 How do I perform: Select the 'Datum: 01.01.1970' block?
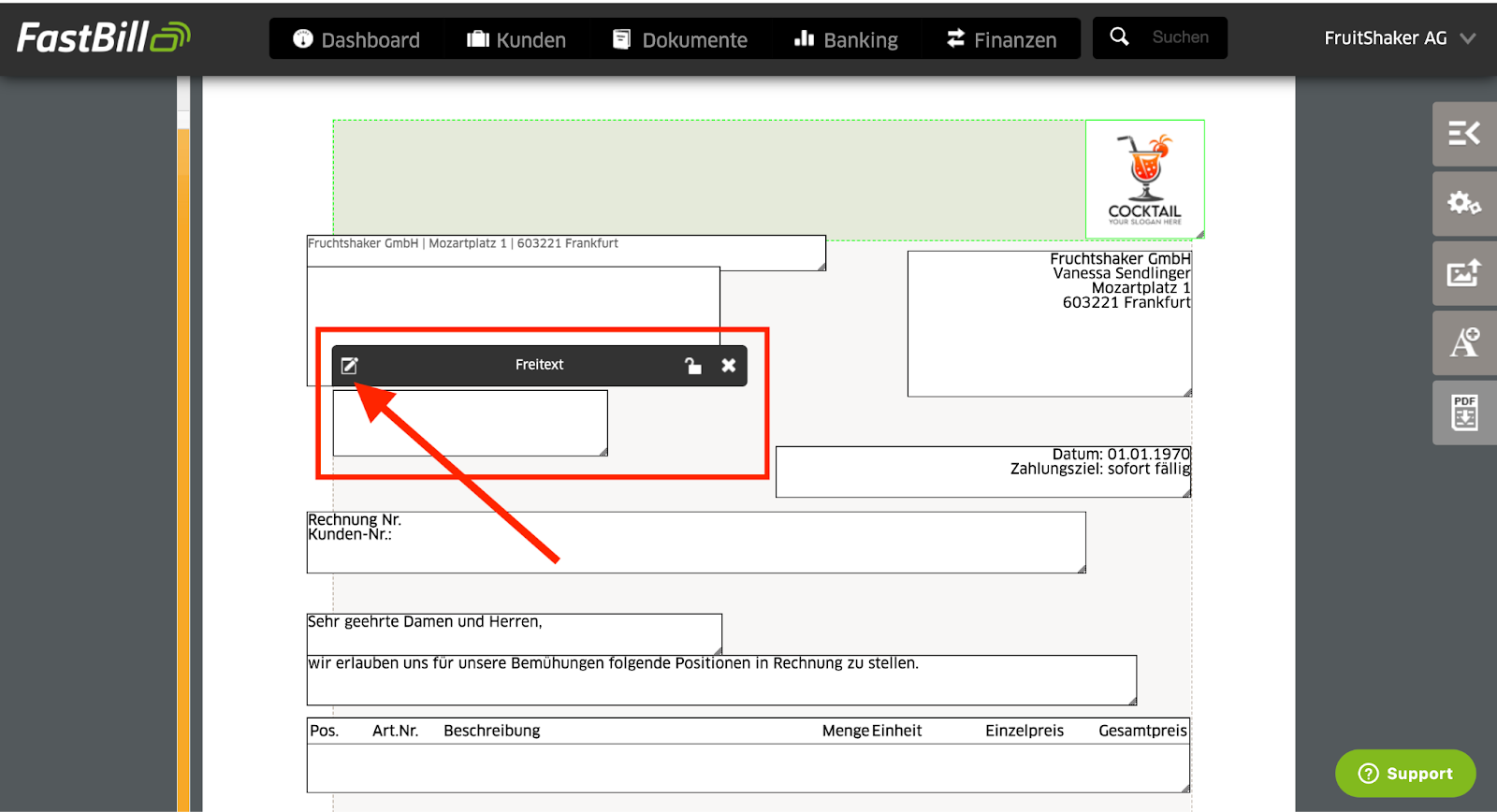coord(983,471)
